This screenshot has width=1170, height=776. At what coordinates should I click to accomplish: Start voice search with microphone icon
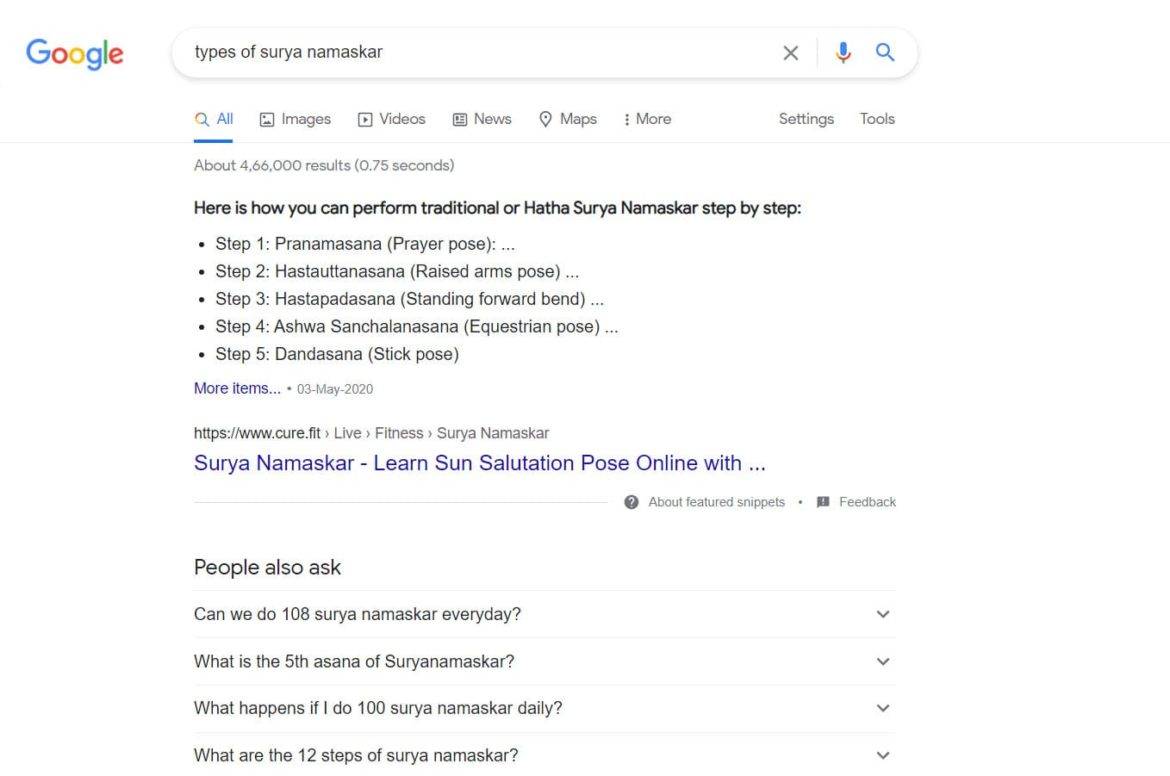843,53
